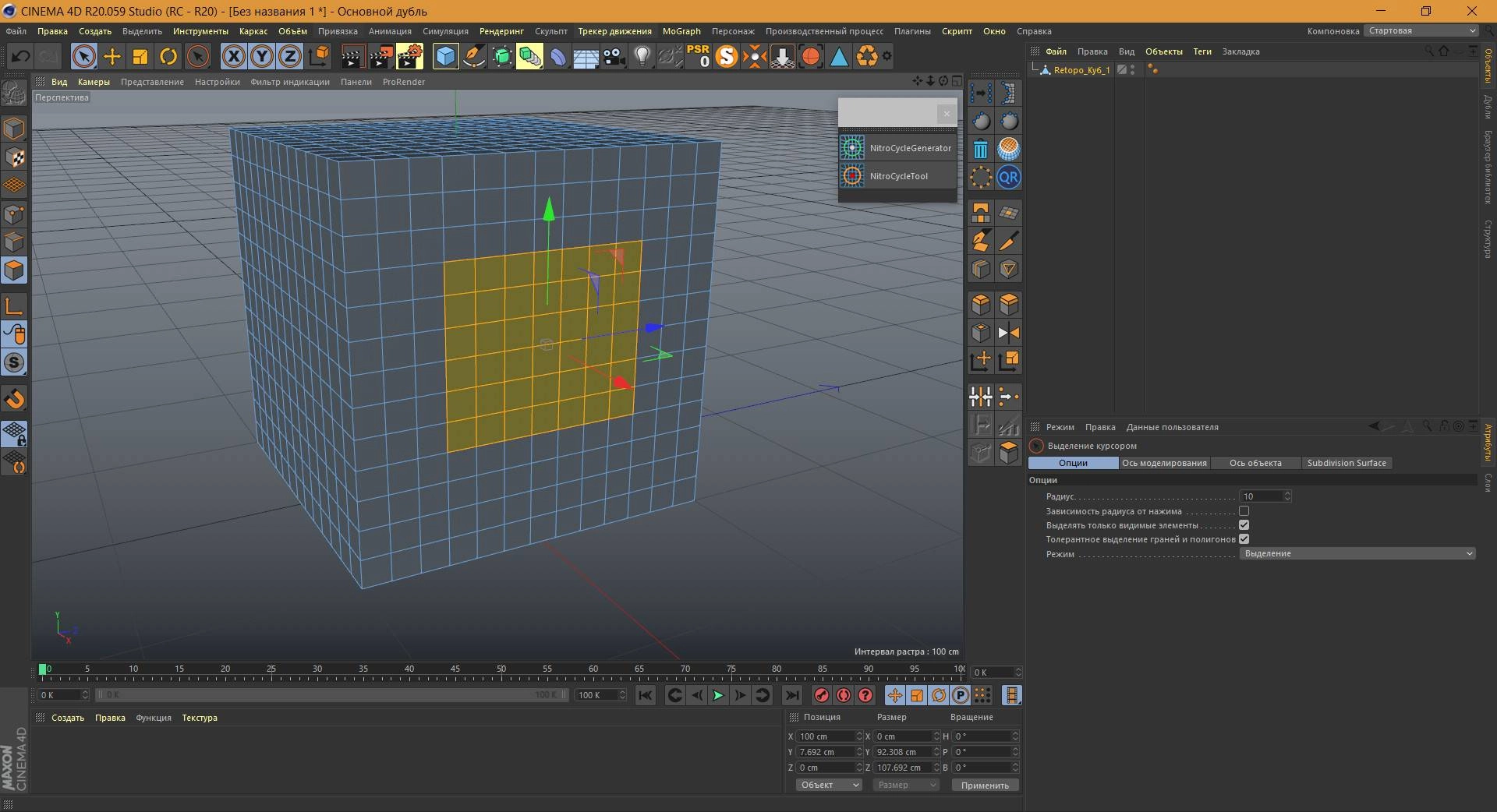The height and width of the screenshot is (812, 1497).
Task: Open the Атрибуты side tab
Action: (x=1488, y=443)
